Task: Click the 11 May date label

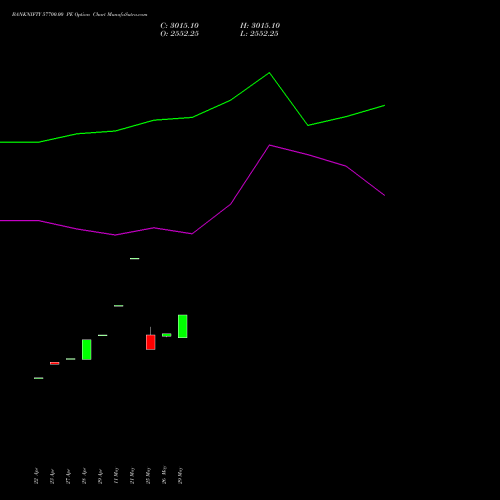Action: tap(116, 475)
